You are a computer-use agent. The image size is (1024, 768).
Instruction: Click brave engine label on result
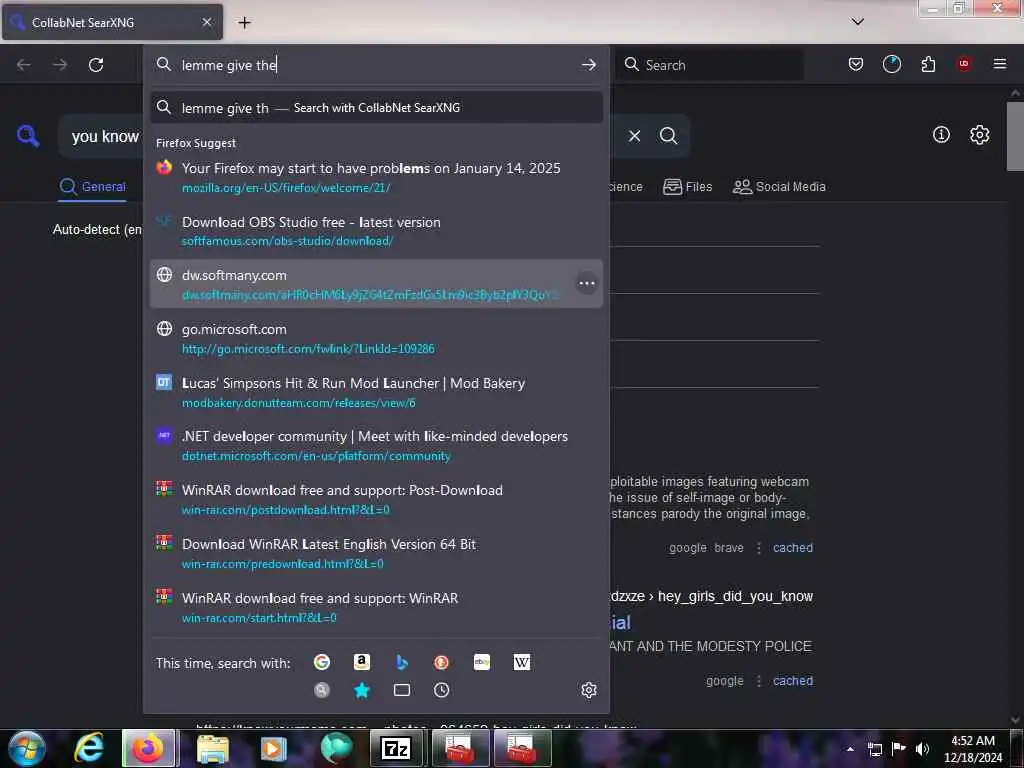click(729, 548)
